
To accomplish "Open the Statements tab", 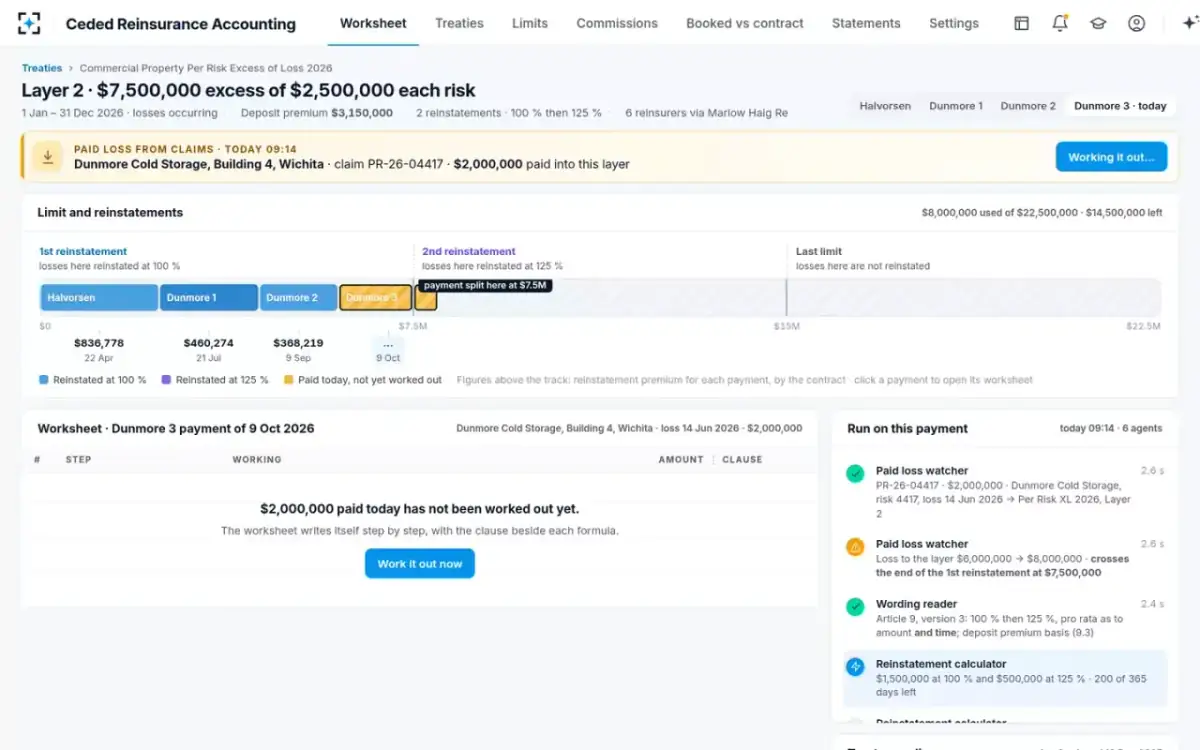I will point(866,23).
